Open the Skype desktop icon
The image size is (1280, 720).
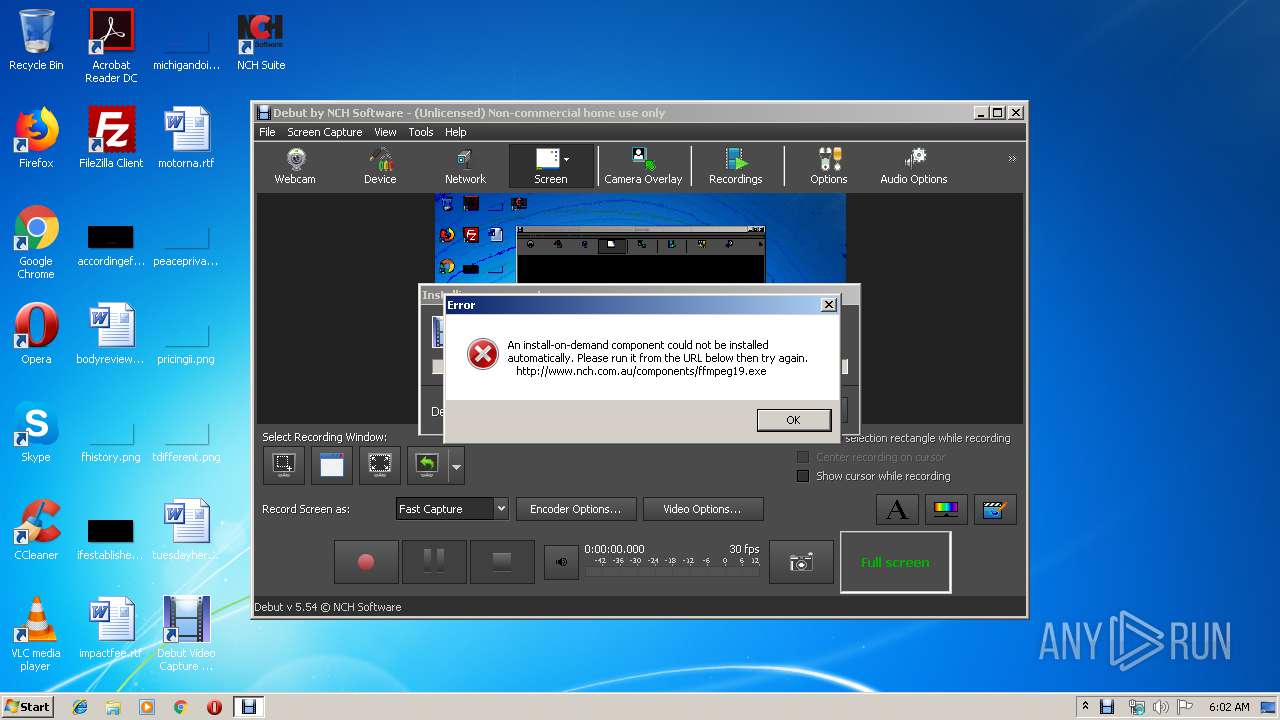tap(36, 432)
